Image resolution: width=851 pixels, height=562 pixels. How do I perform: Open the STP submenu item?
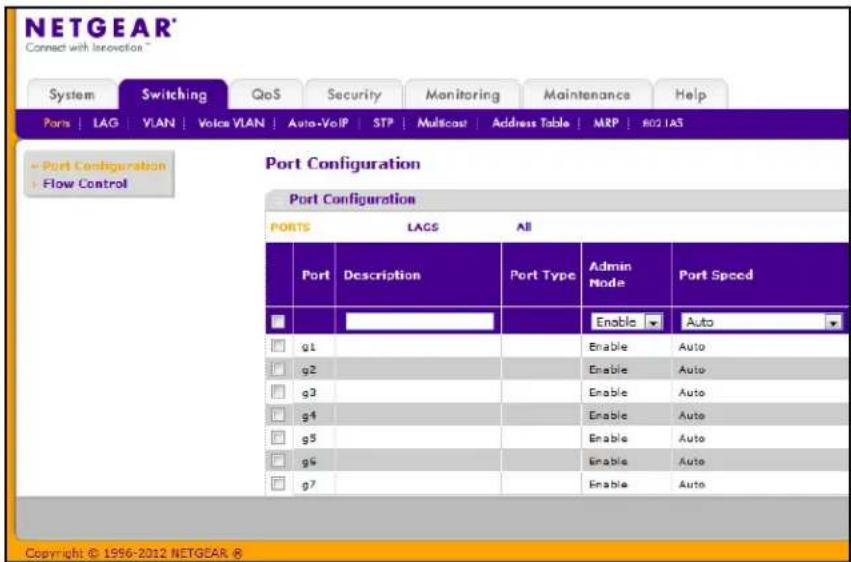point(383,123)
